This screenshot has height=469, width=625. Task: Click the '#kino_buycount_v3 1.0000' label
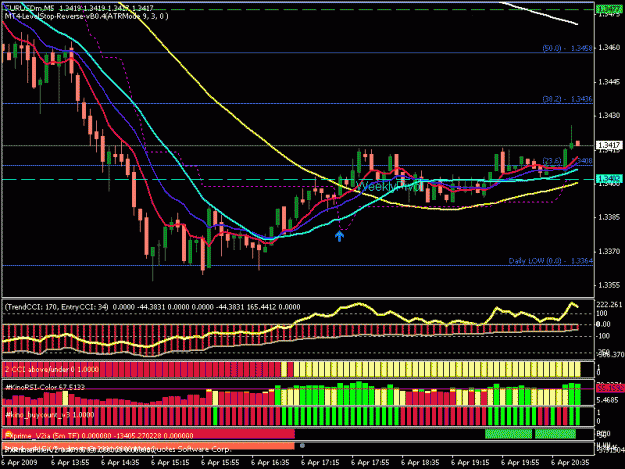(49, 415)
